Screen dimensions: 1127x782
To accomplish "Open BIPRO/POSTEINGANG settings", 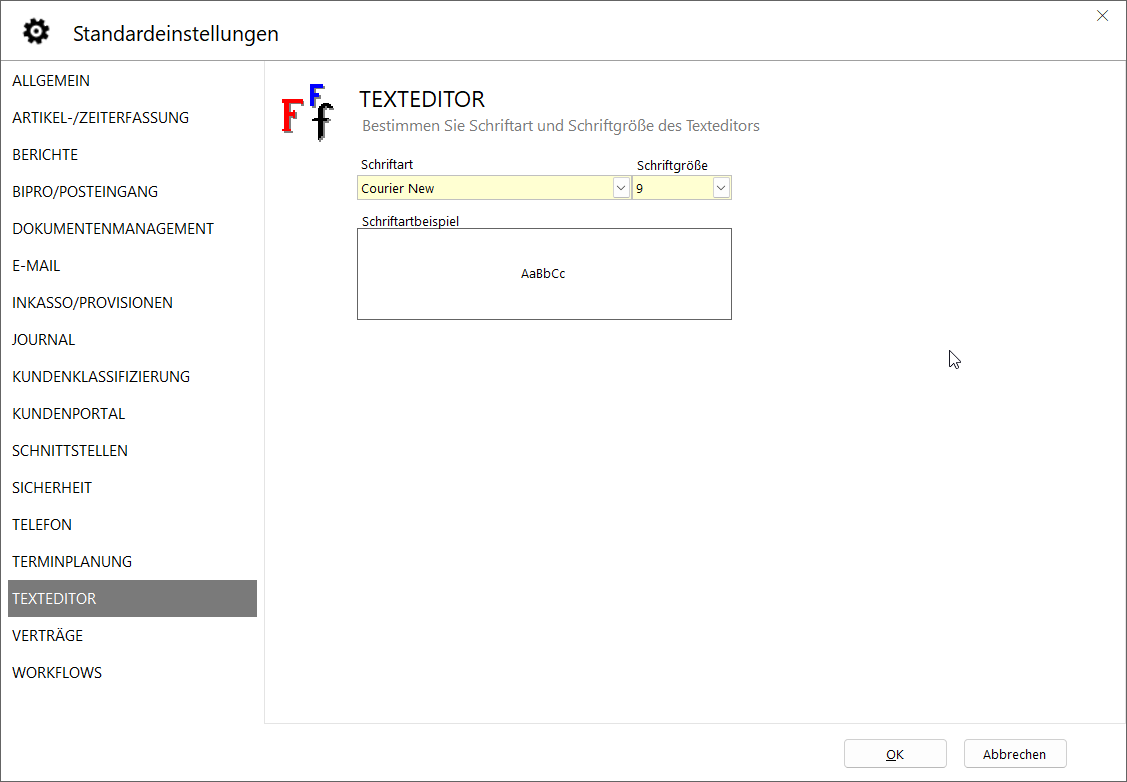I will (85, 192).
